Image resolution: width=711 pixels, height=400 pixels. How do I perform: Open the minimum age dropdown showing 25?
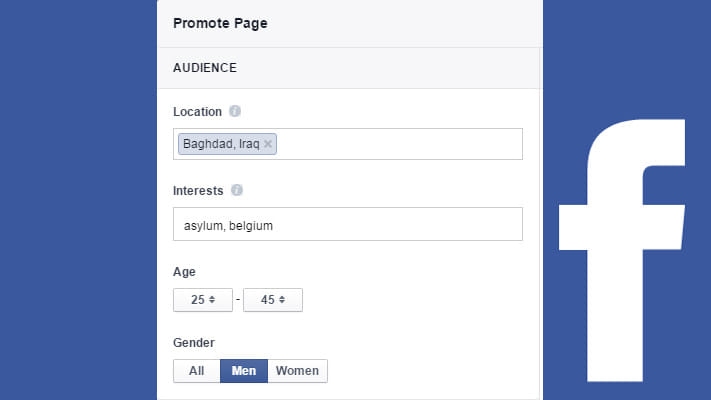click(x=203, y=300)
